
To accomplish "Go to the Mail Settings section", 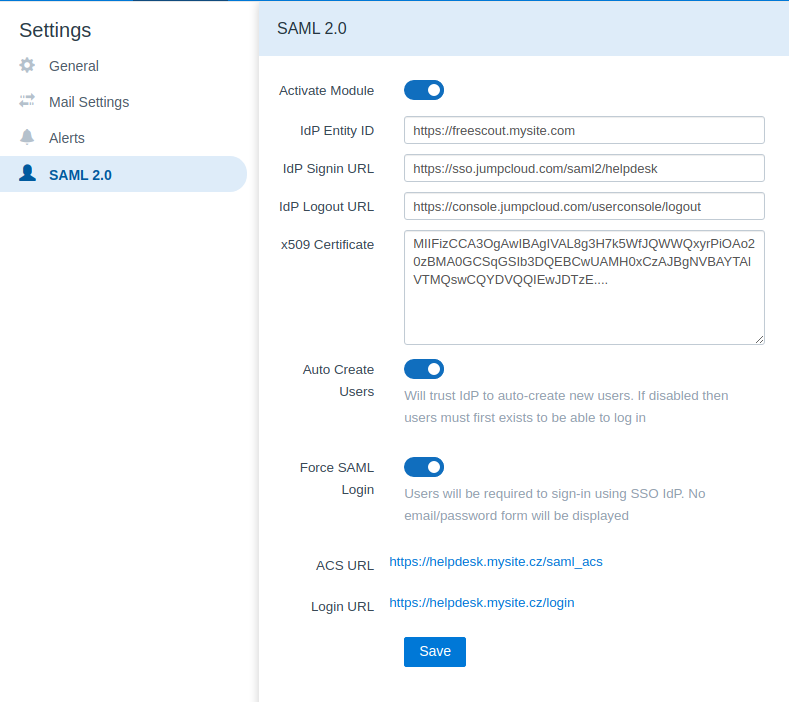I will 89,102.
